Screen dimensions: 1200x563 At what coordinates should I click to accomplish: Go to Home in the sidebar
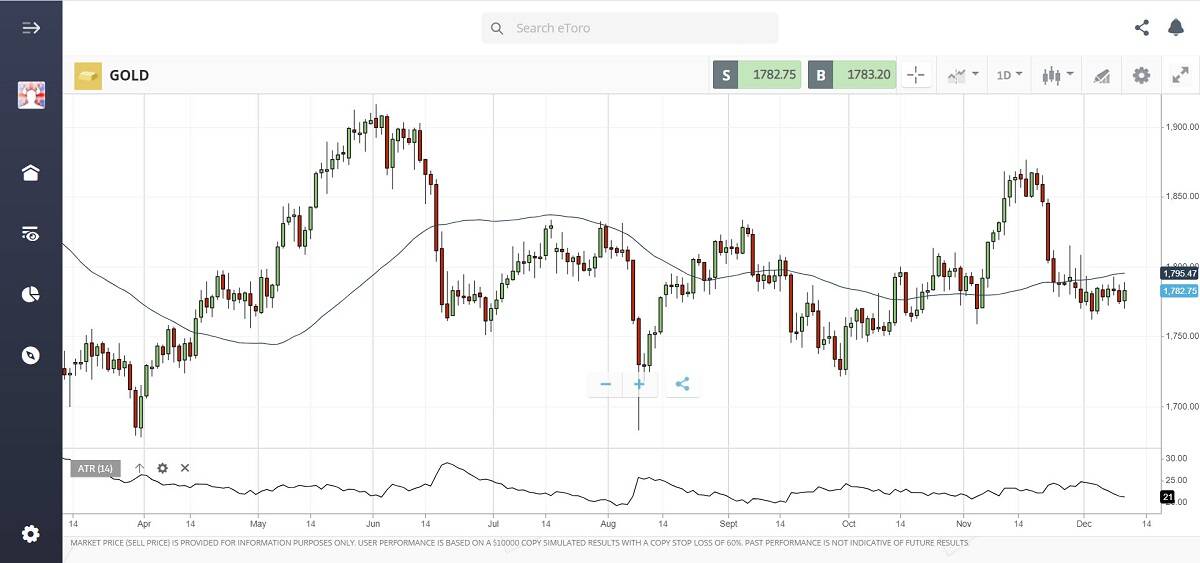coord(31,172)
